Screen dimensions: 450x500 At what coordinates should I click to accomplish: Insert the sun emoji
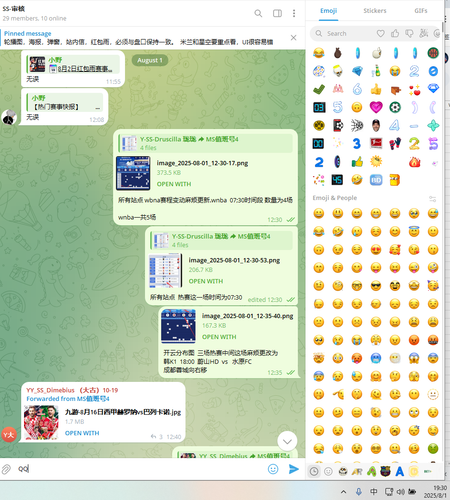coord(376,162)
